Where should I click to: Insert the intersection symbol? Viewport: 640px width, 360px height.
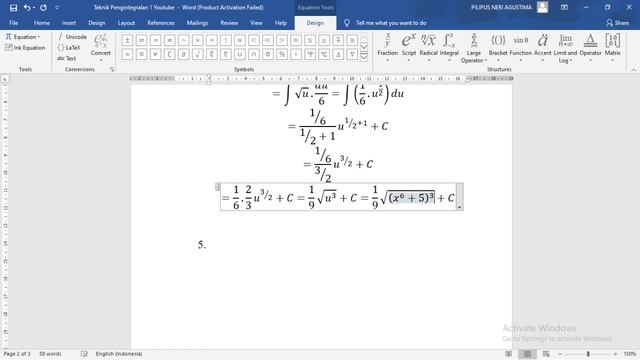coord(253,54)
